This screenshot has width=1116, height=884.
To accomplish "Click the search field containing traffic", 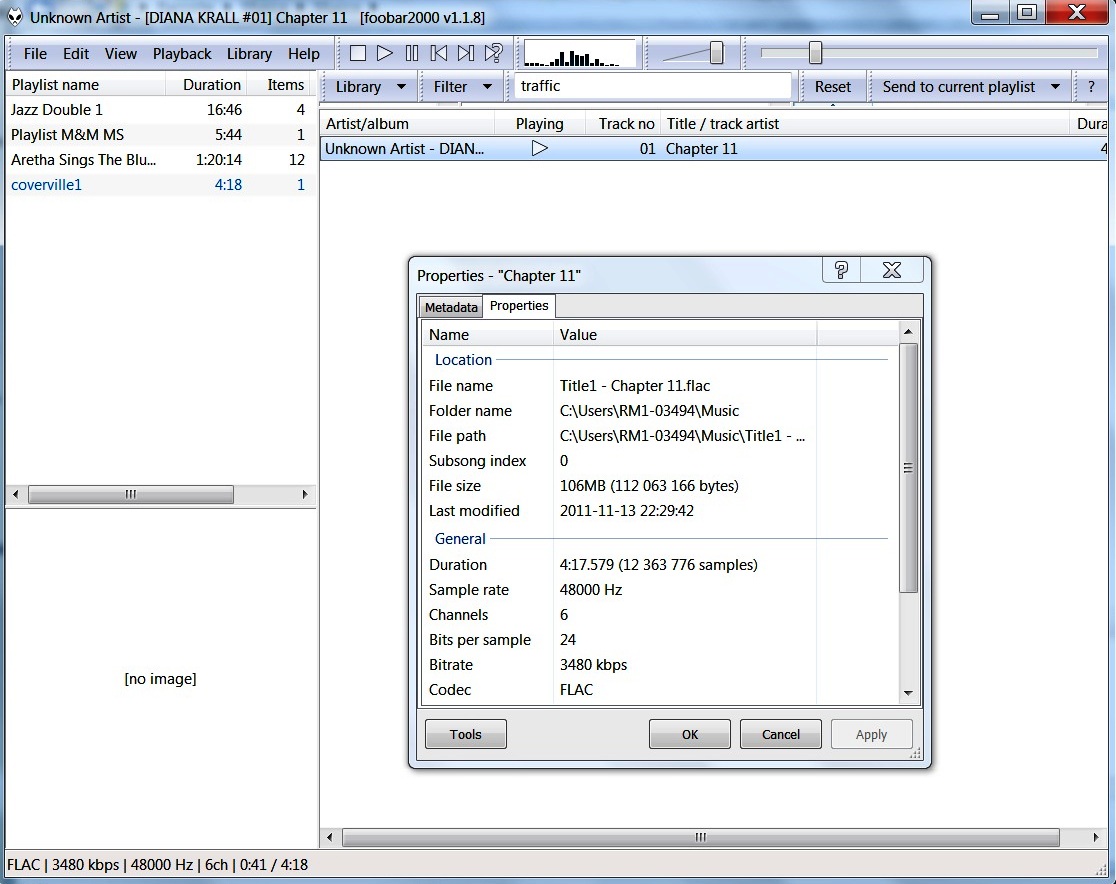I will (652, 86).
